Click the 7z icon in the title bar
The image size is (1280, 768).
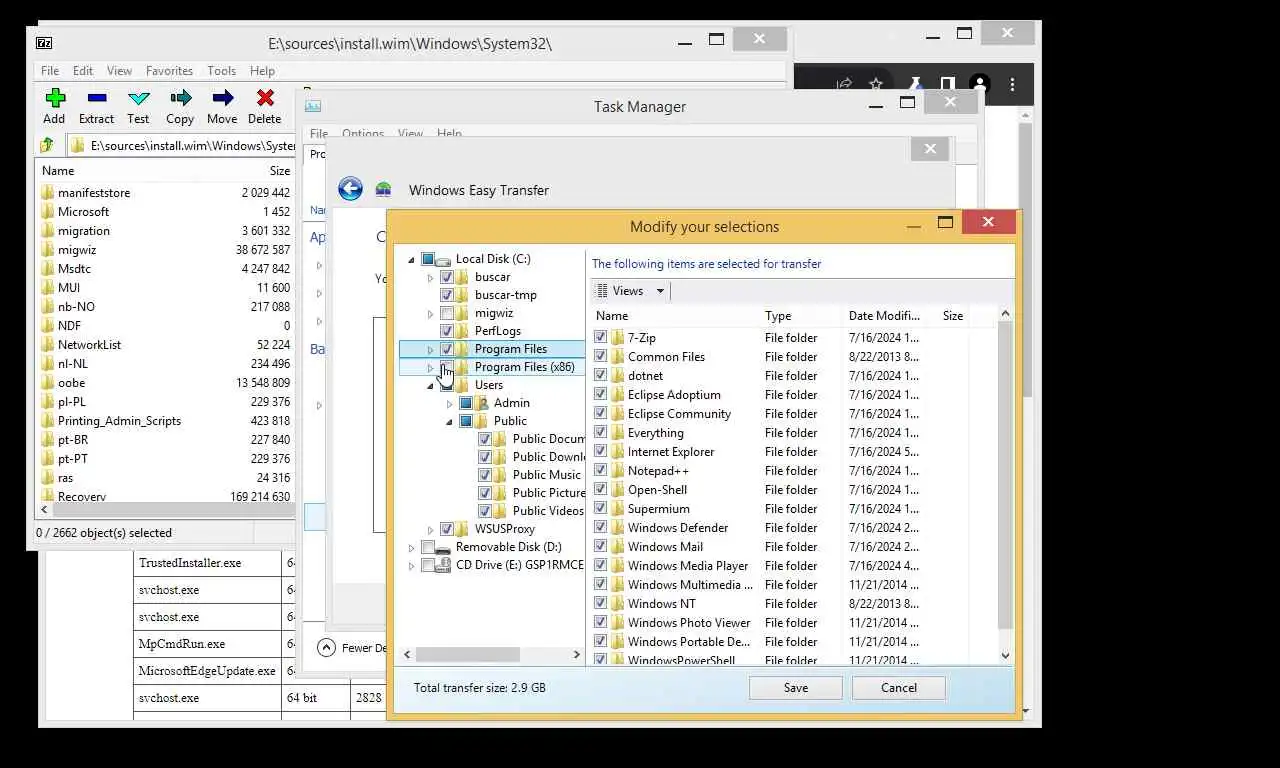[44, 43]
